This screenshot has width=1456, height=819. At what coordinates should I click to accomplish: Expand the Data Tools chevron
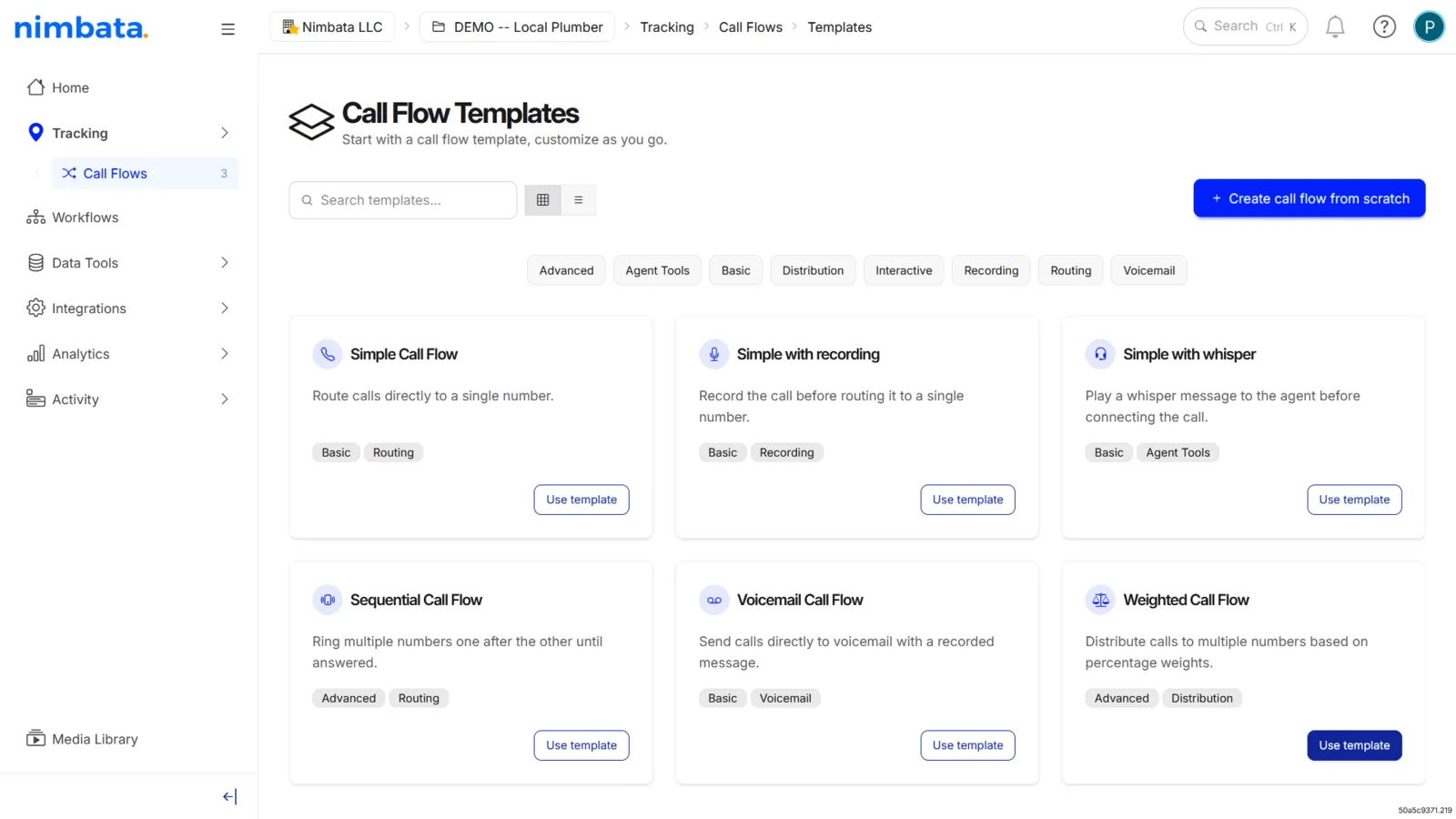pos(225,263)
